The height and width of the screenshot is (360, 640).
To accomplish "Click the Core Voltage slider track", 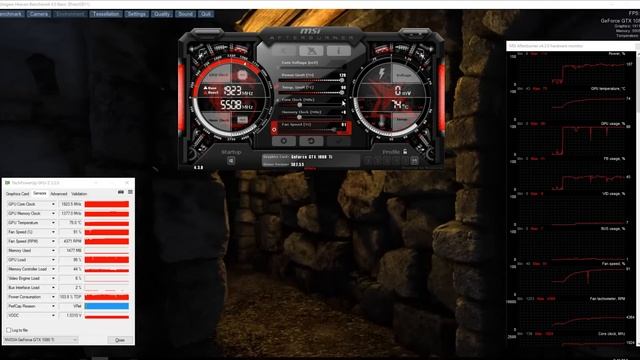I will click(311, 68).
